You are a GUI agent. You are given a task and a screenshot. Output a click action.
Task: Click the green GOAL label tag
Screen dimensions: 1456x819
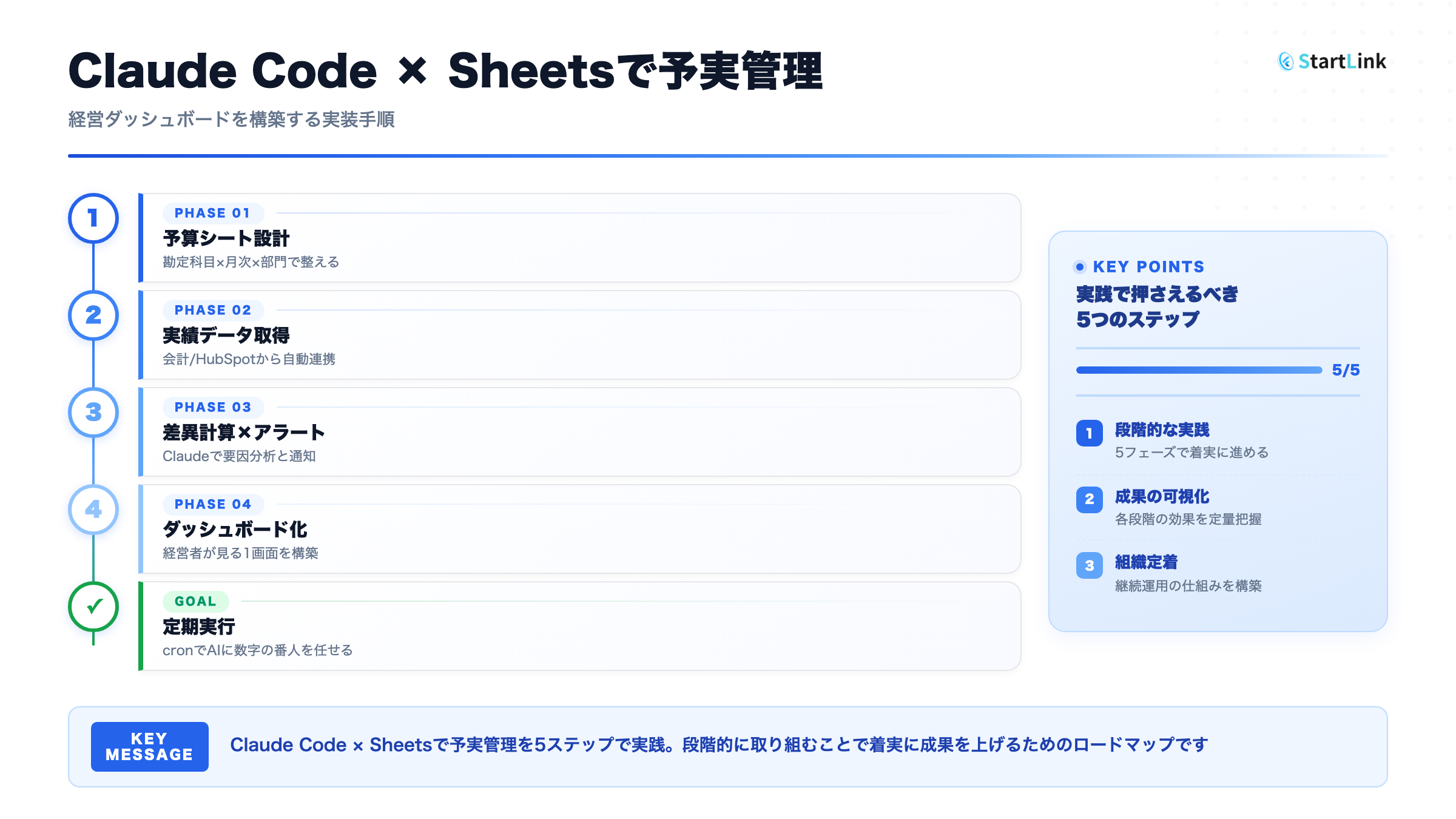(x=195, y=602)
